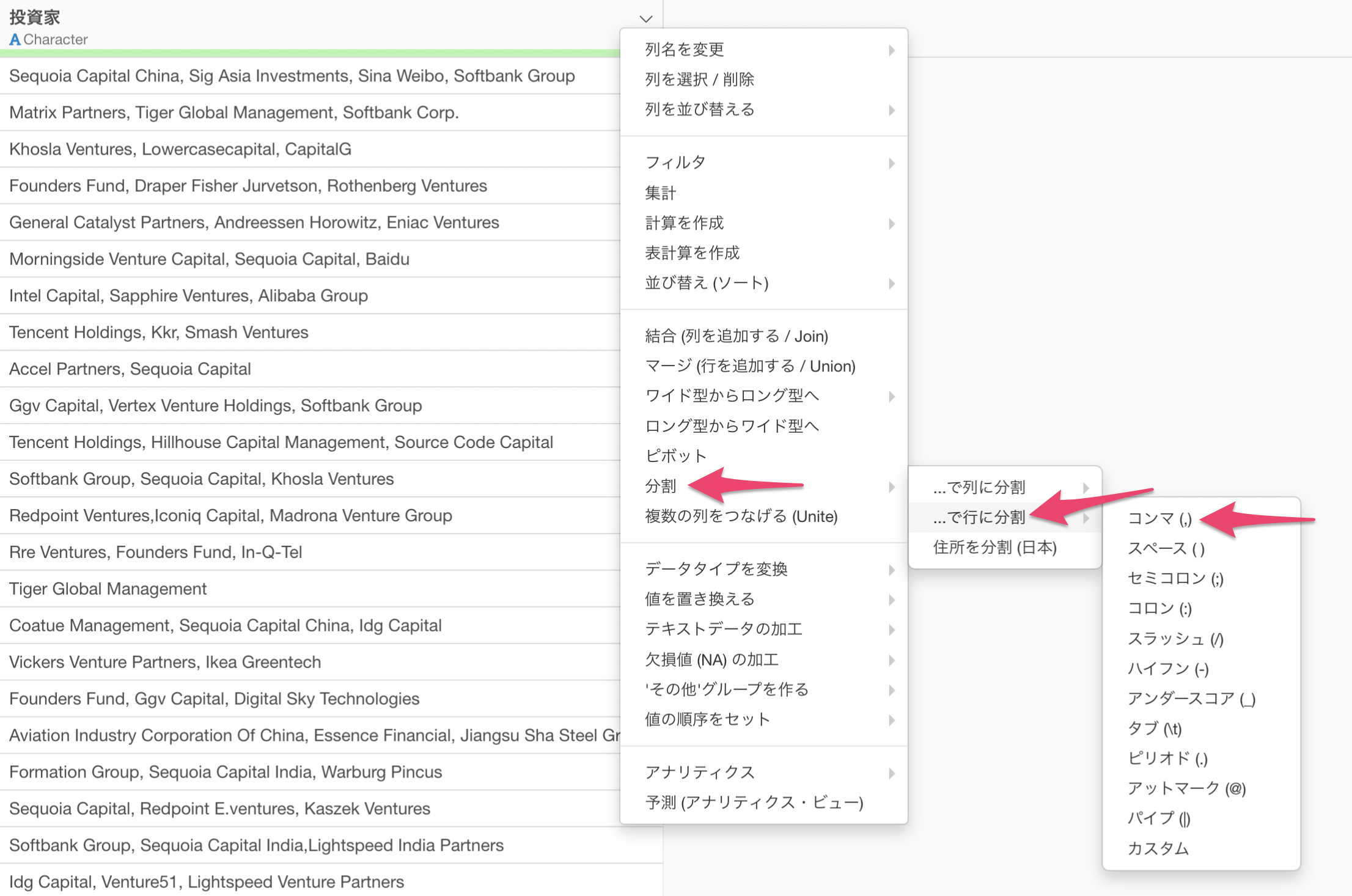This screenshot has width=1352, height=896.
Task: Open the 分割 menu item
Action: (763, 487)
